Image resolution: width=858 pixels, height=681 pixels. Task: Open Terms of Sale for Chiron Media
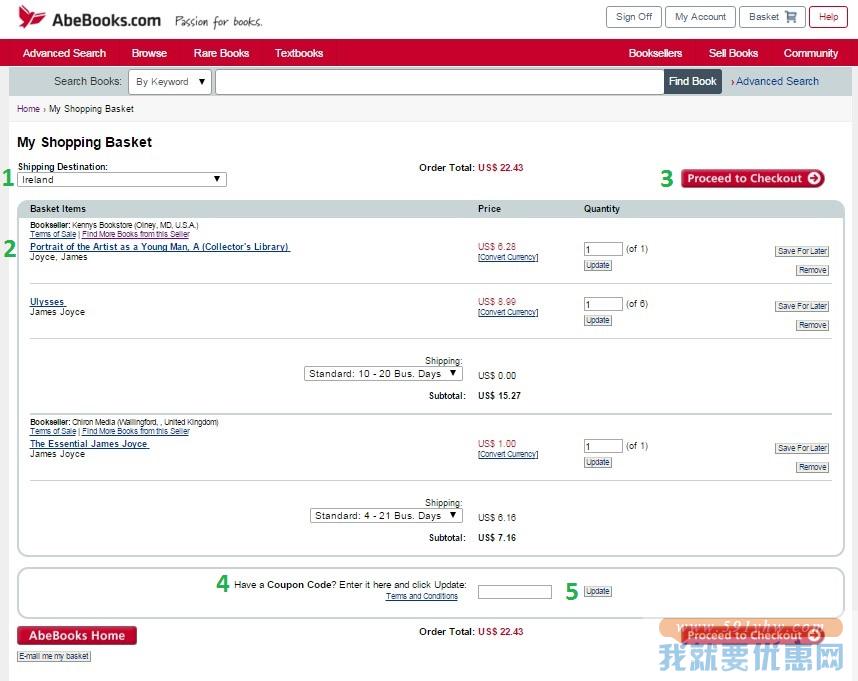click(x=53, y=431)
